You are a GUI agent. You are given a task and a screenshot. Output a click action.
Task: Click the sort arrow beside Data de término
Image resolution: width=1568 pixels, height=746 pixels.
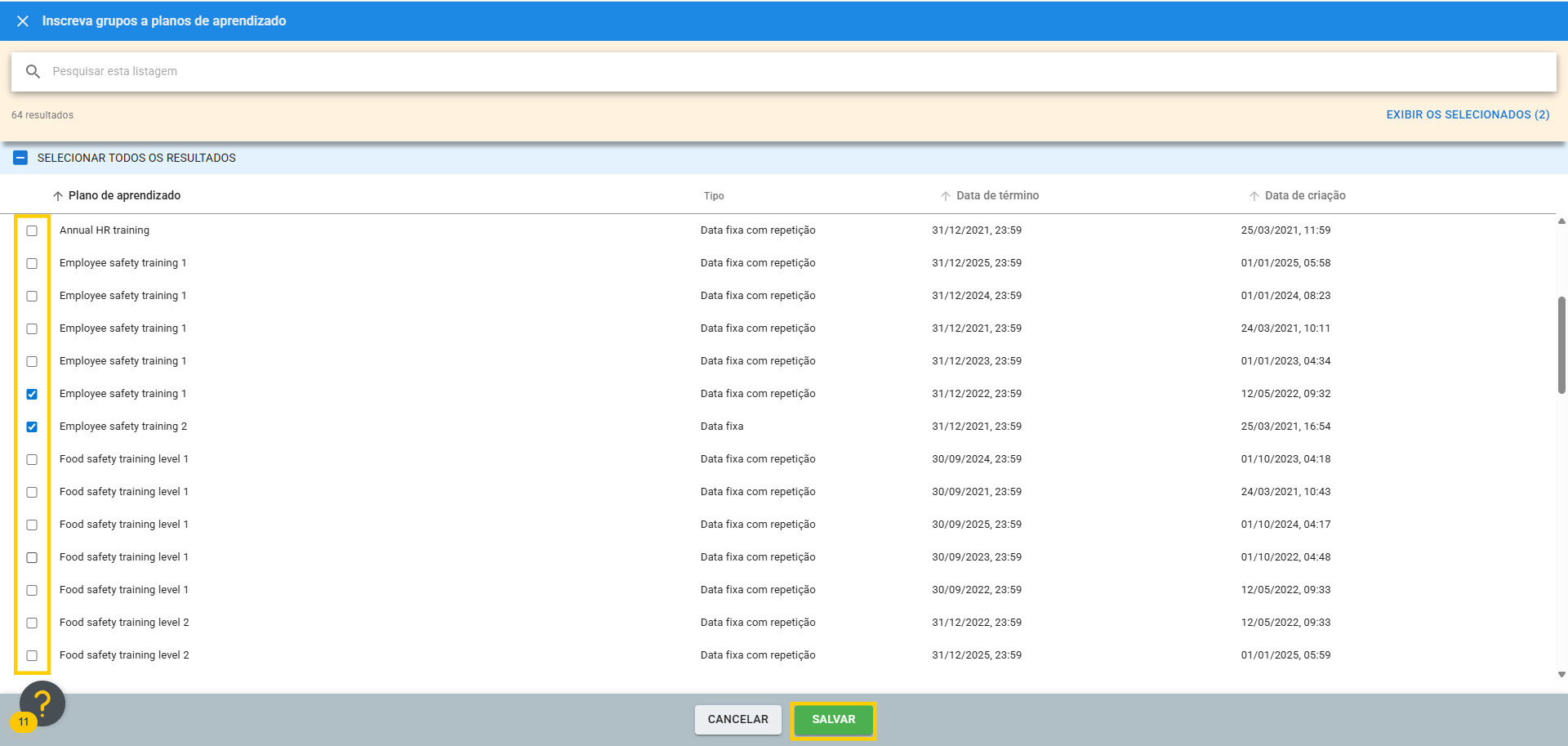click(945, 196)
